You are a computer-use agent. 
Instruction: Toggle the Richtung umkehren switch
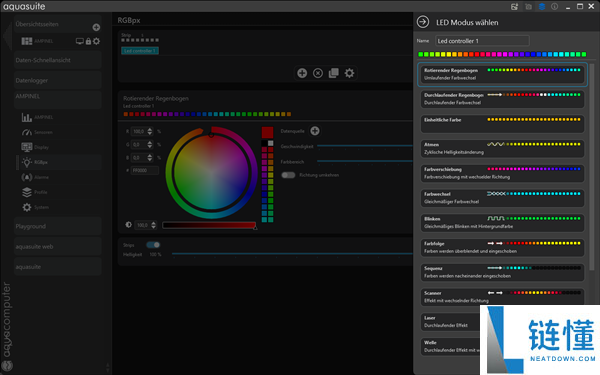(288, 175)
